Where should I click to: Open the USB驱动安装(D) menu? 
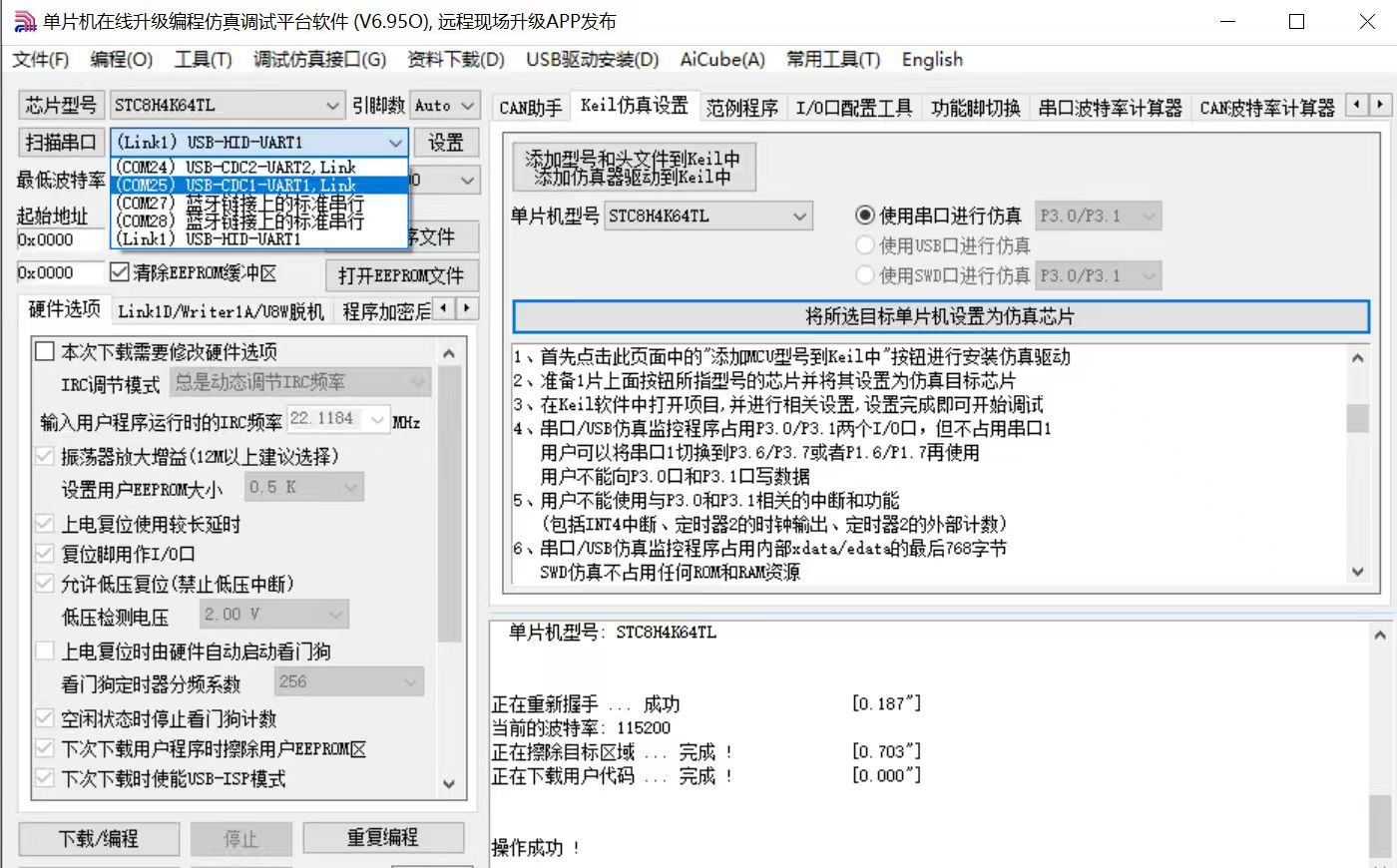pyautogui.click(x=593, y=60)
